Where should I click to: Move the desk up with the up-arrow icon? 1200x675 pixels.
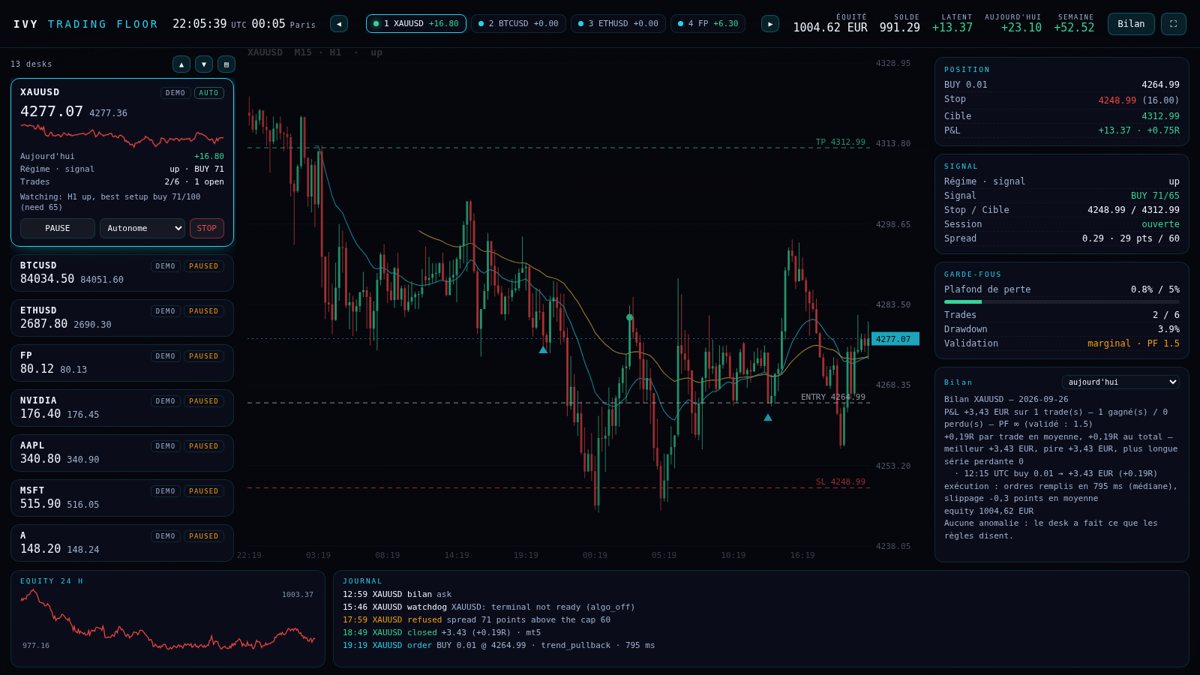[x=181, y=64]
